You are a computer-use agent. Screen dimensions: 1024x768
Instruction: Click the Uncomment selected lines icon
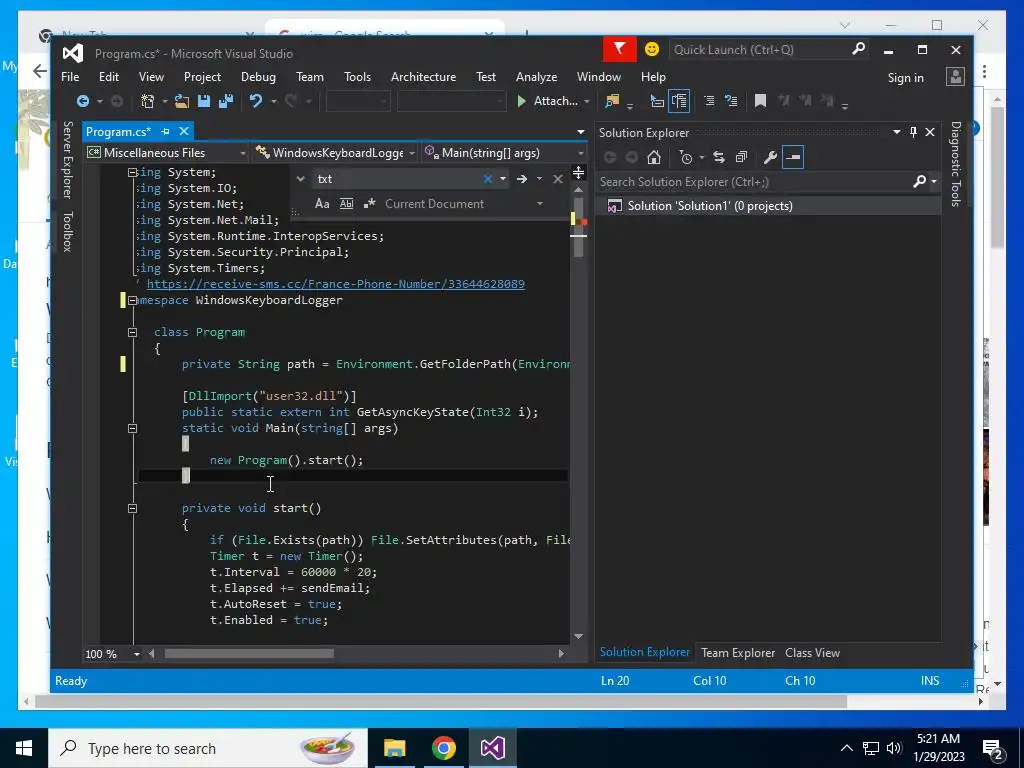[731, 101]
